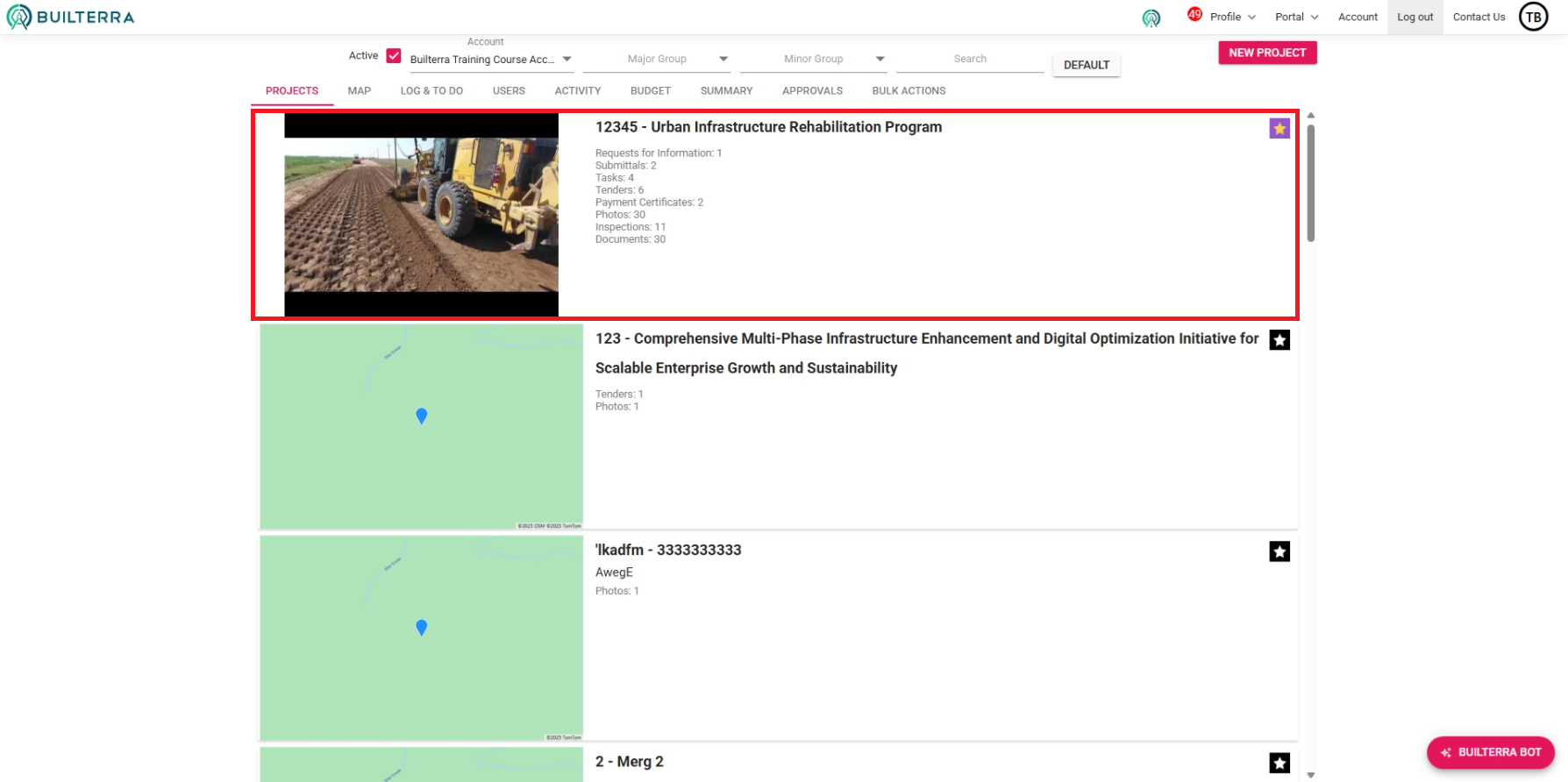
Task: Open the 2 - Merg 2 project title
Action: pyautogui.click(x=630, y=762)
